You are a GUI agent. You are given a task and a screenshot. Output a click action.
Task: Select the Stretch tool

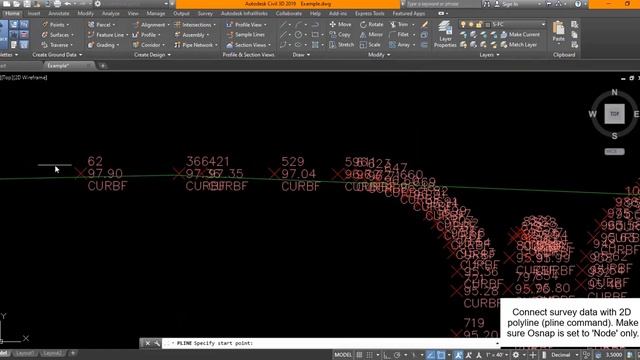[x=341, y=45]
